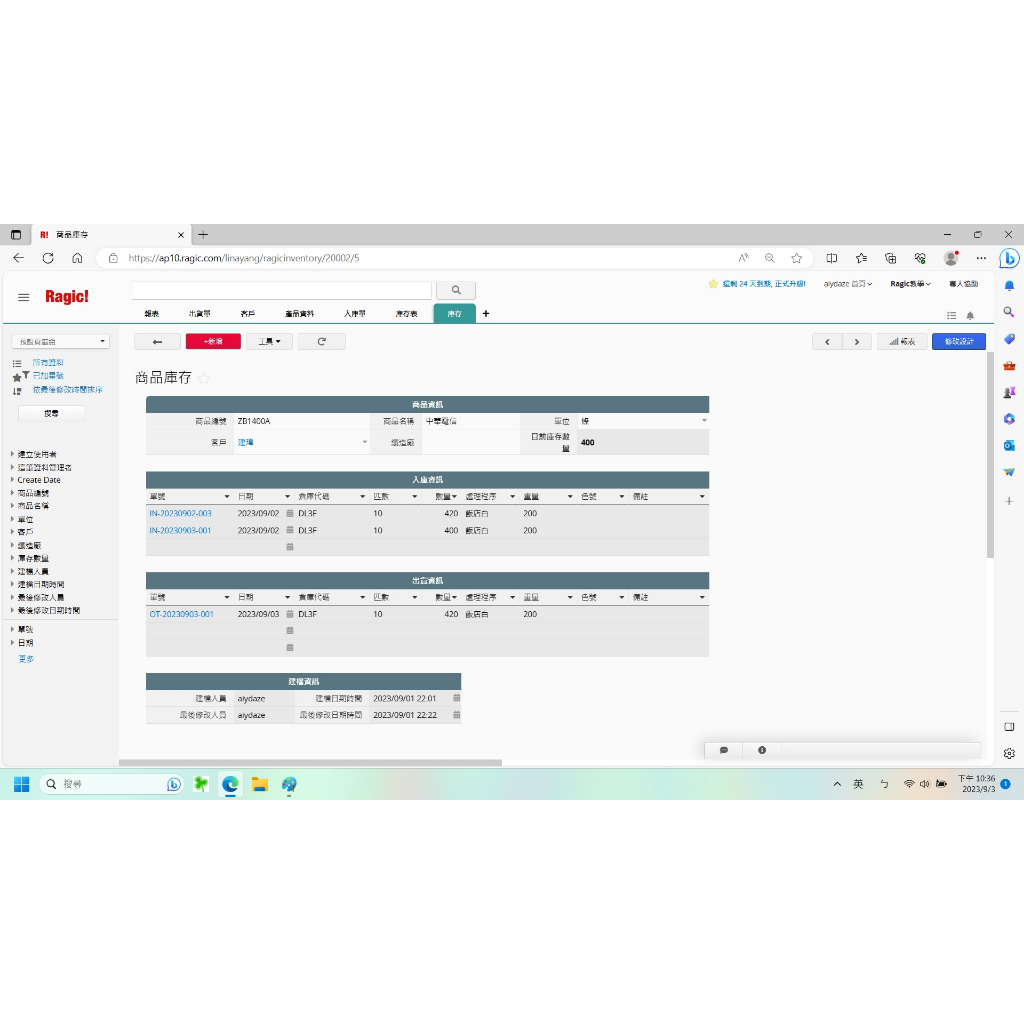The height and width of the screenshot is (1024, 1024).
Task: Go back using the left-arrow toolbar button
Action: tap(157, 342)
